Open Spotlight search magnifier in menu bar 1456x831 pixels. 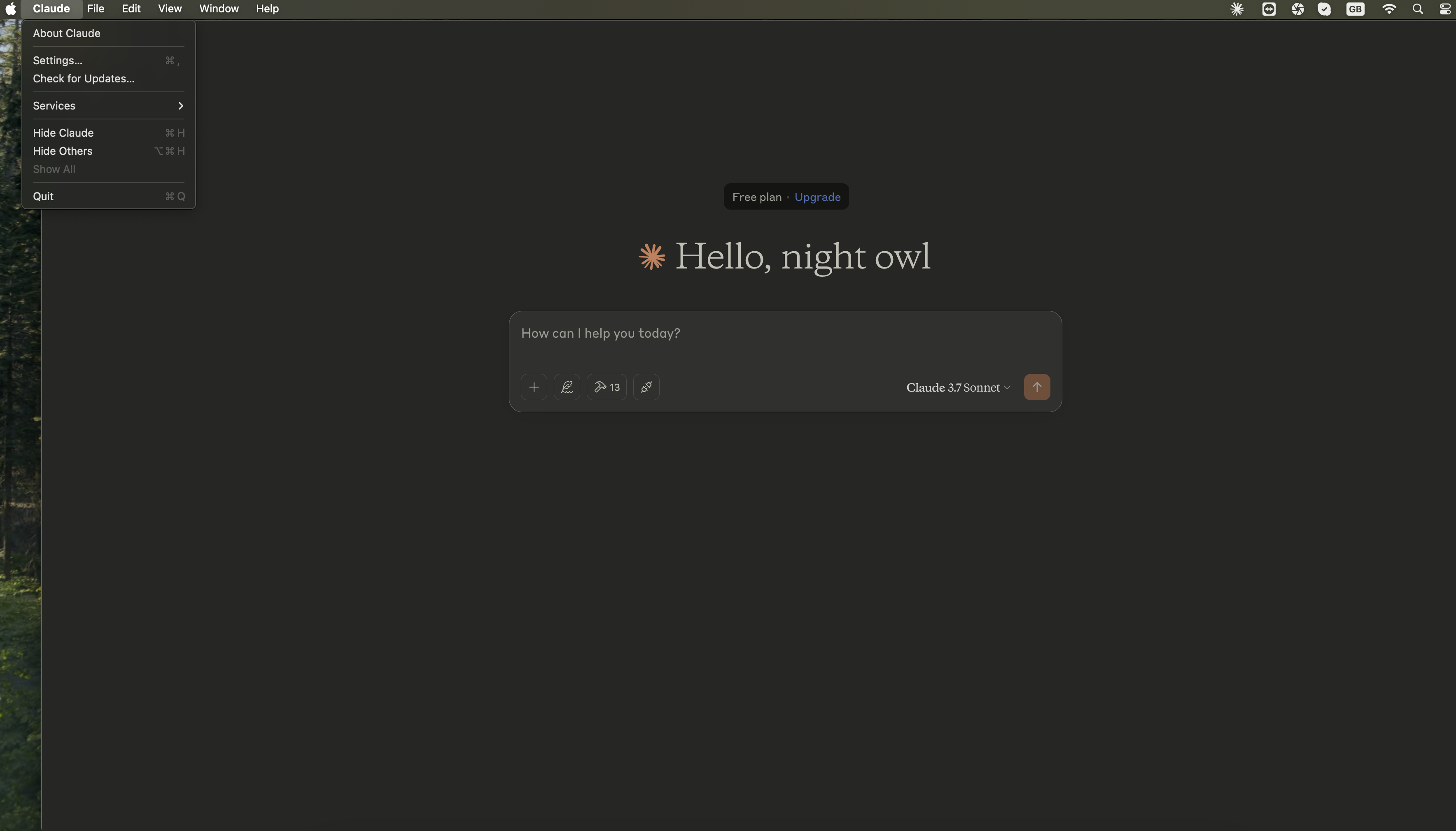(1417, 9)
